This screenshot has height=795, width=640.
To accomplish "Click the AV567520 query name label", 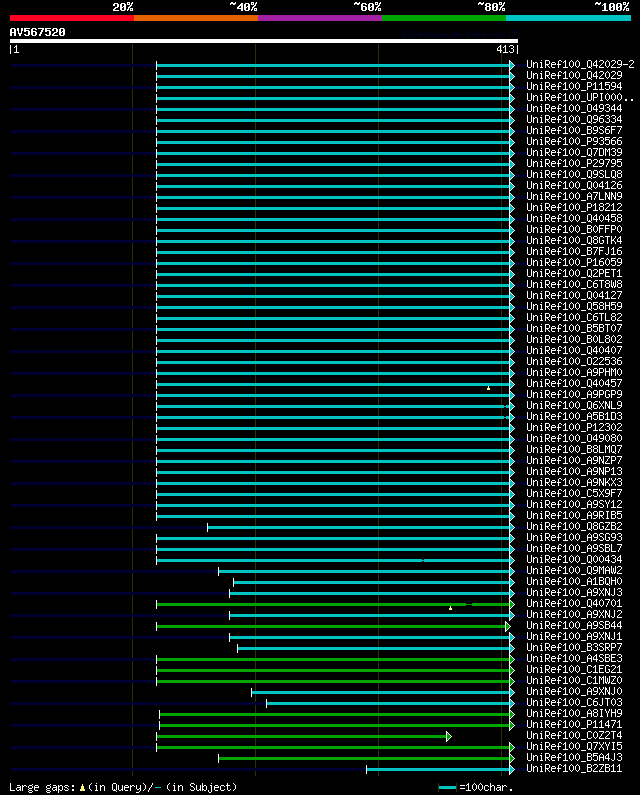I will pyautogui.click(x=38, y=32).
